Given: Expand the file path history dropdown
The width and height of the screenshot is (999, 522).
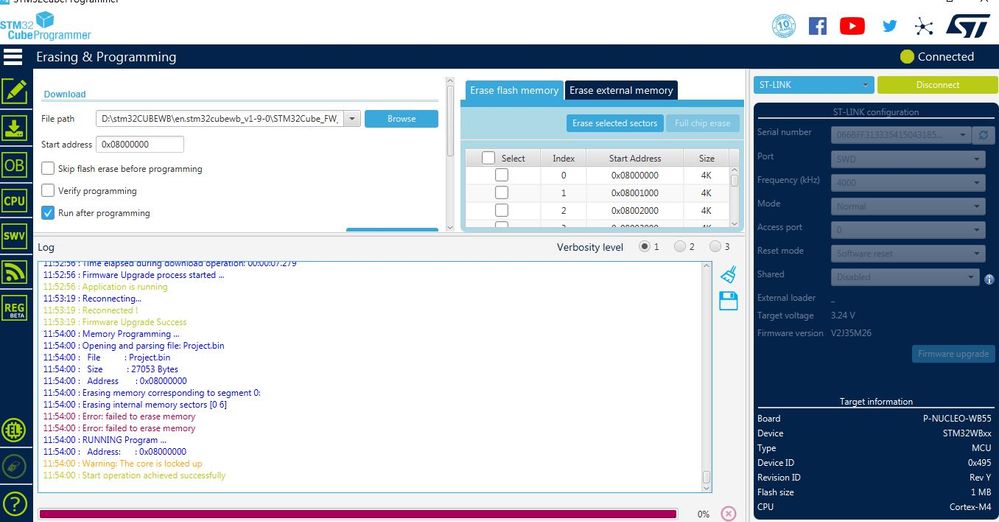Looking at the screenshot, I should pos(352,119).
